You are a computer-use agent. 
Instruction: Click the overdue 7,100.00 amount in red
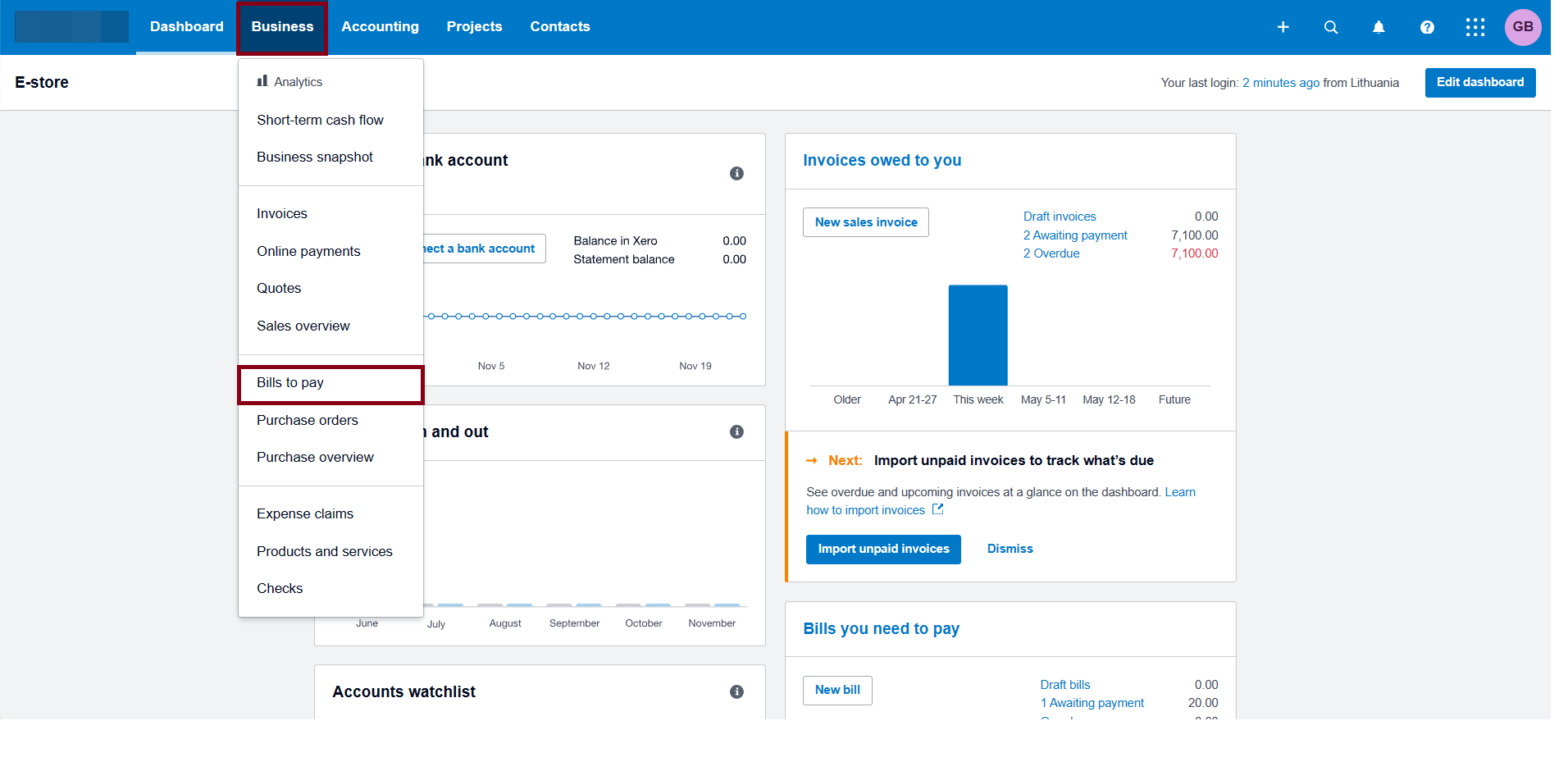1194,253
